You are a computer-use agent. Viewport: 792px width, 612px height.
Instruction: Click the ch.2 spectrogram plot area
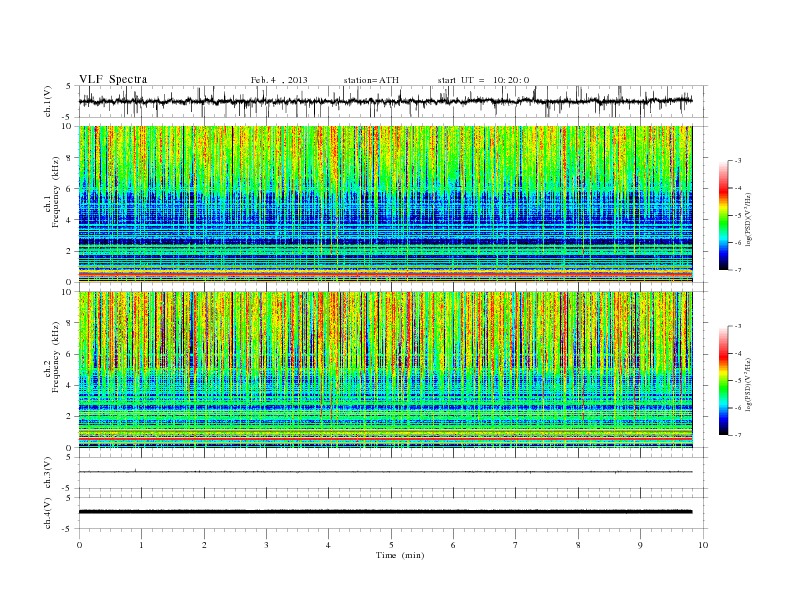385,370
